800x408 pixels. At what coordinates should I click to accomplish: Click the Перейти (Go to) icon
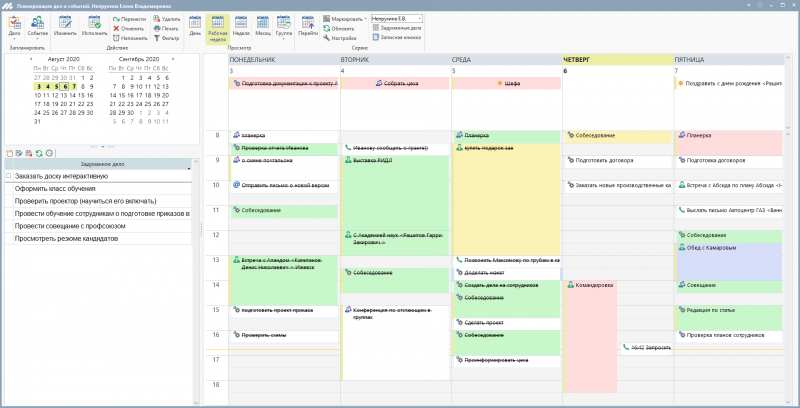coord(308,26)
